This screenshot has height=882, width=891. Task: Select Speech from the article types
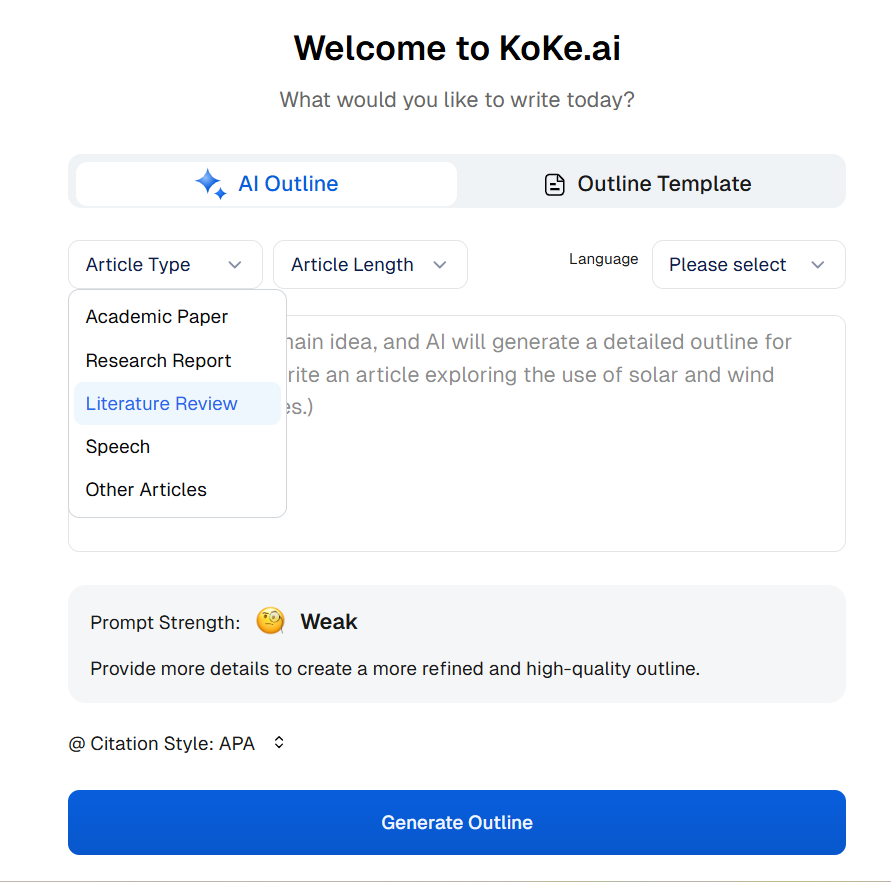pyautogui.click(x=118, y=447)
